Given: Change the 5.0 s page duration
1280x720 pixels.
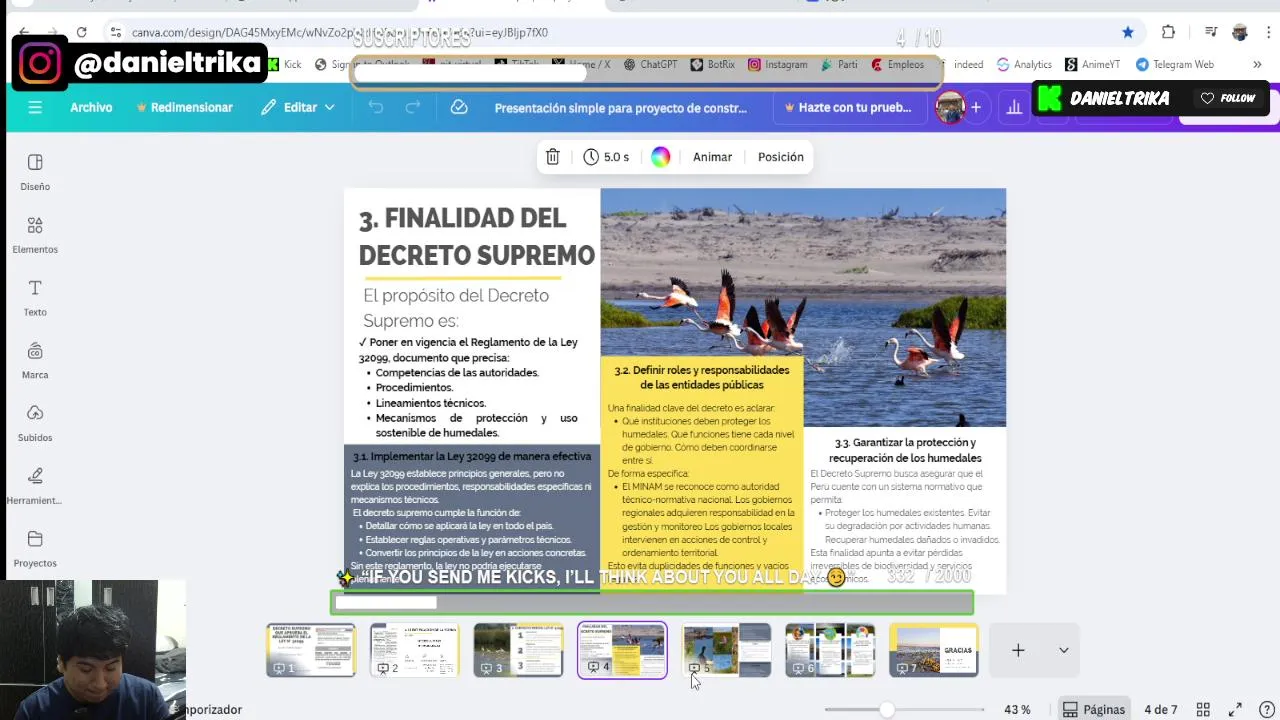Looking at the screenshot, I should (606, 157).
